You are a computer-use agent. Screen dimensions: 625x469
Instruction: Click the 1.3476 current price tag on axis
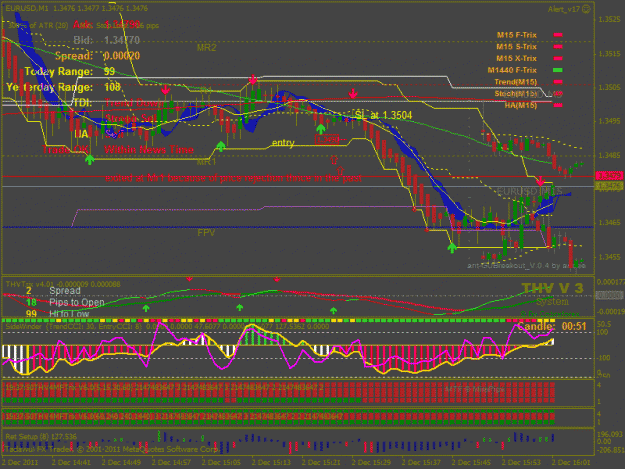pyautogui.click(x=609, y=186)
